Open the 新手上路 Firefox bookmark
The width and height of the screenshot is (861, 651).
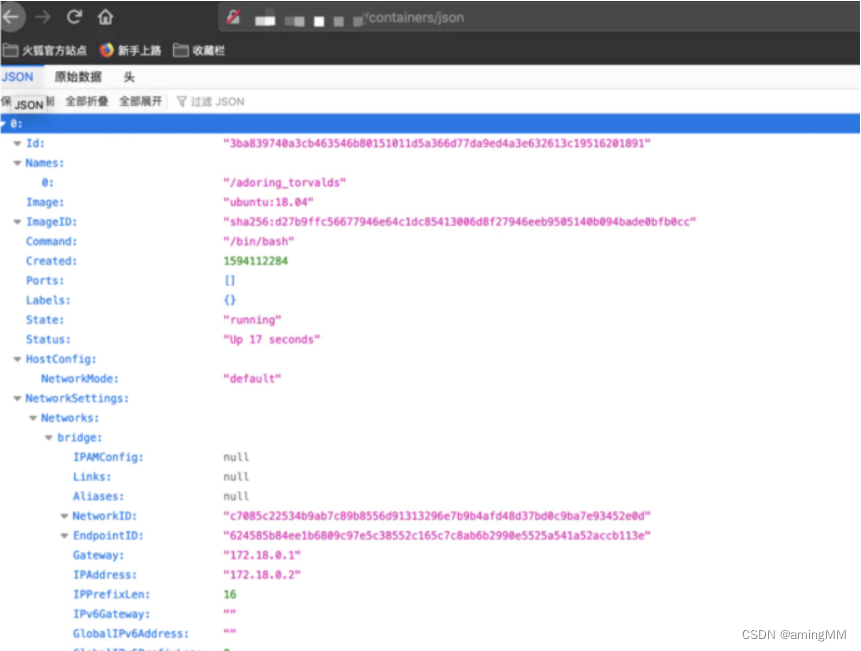tap(130, 50)
